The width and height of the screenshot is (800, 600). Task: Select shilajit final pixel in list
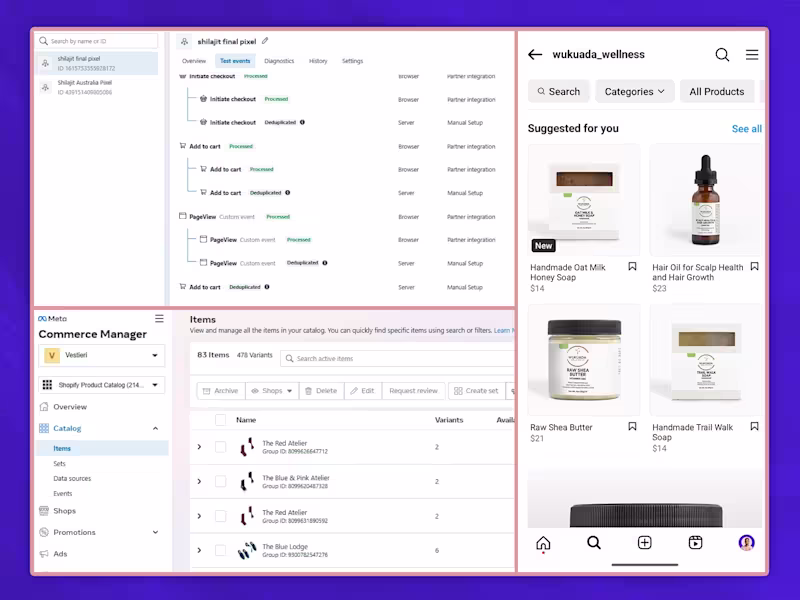(x=97, y=63)
